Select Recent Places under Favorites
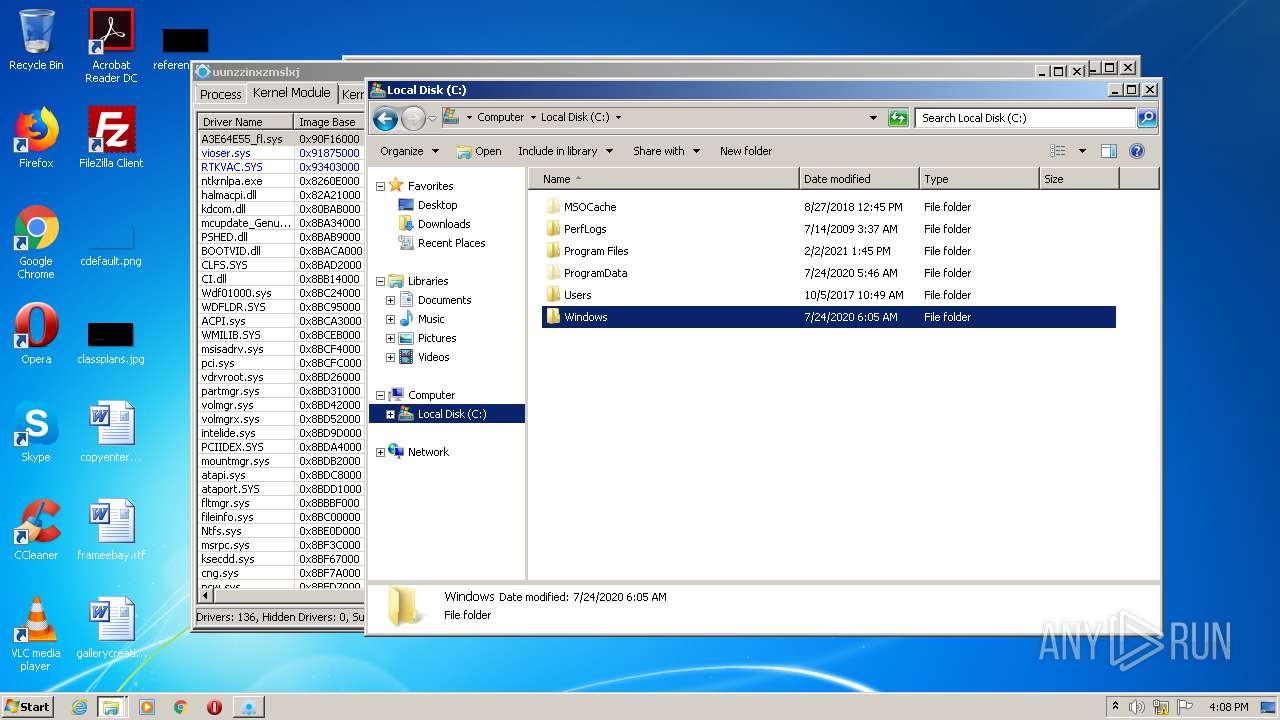This screenshot has width=1280, height=720. pos(451,243)
